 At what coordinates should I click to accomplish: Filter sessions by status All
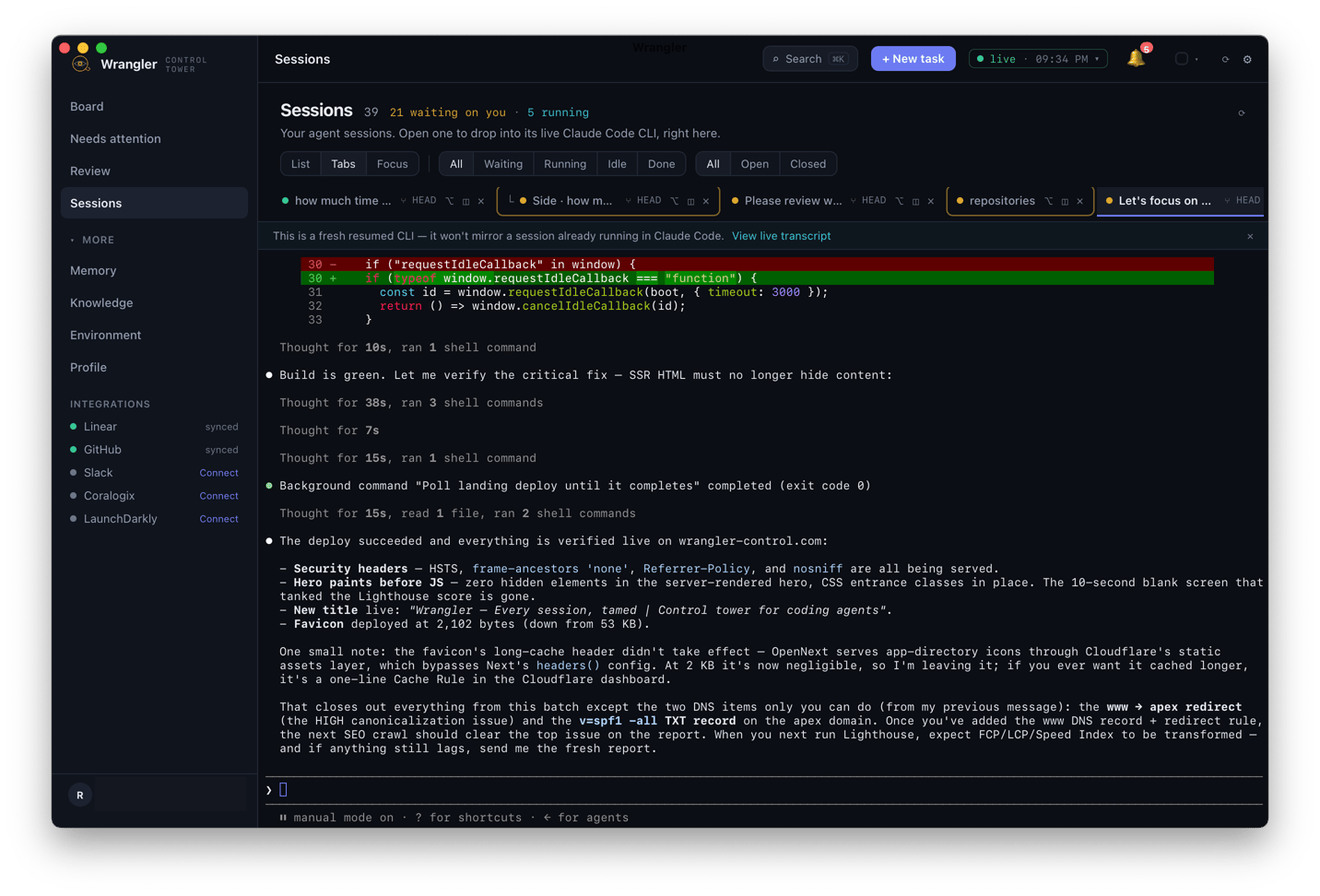456,164
